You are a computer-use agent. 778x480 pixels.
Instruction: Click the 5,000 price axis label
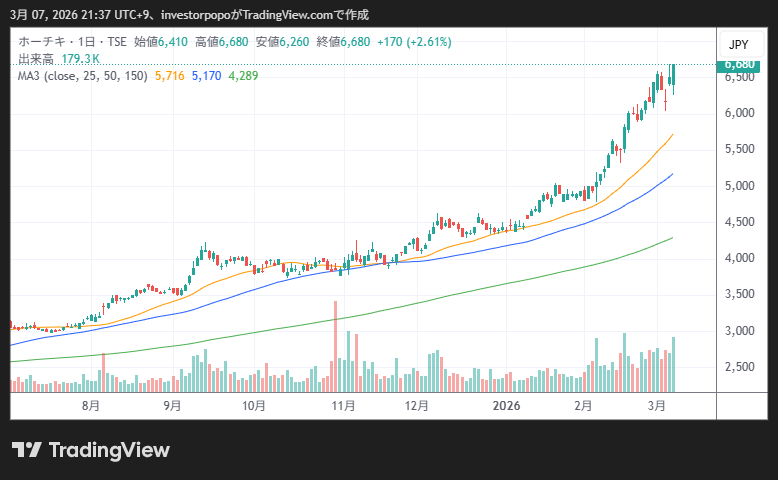click(739, 186)
